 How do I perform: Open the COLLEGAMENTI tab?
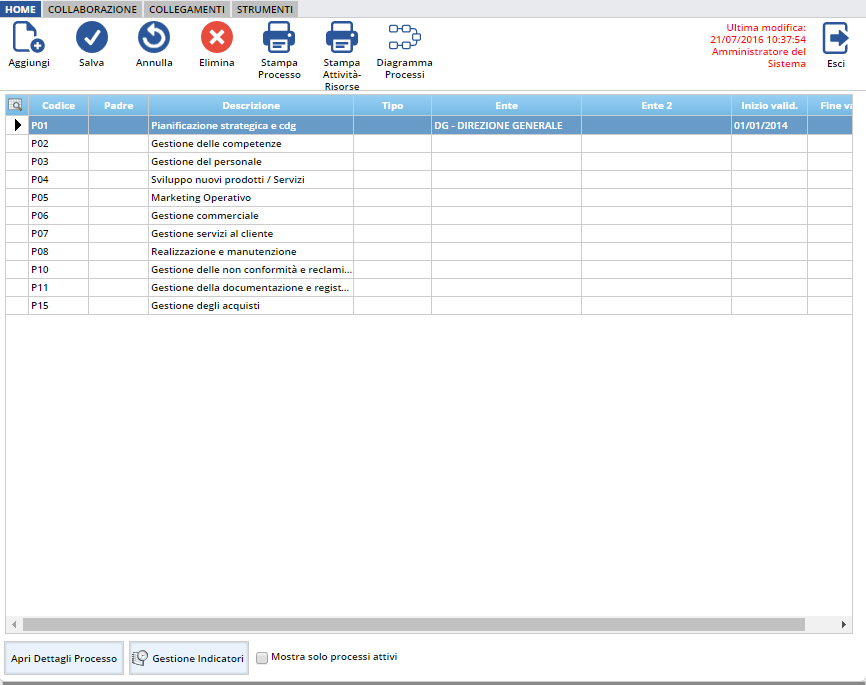tap(187, 9)
